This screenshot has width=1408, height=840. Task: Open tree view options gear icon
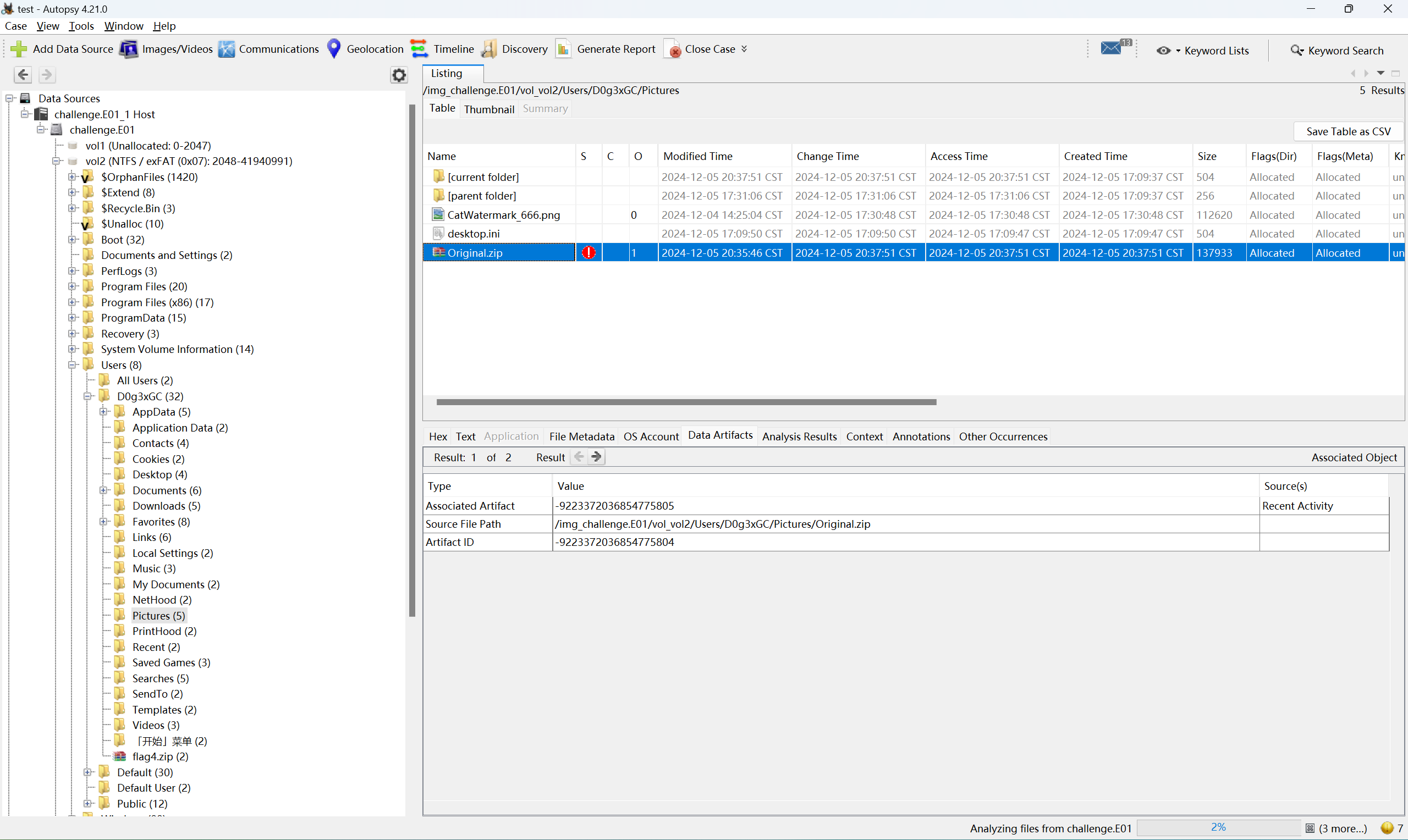399,75
